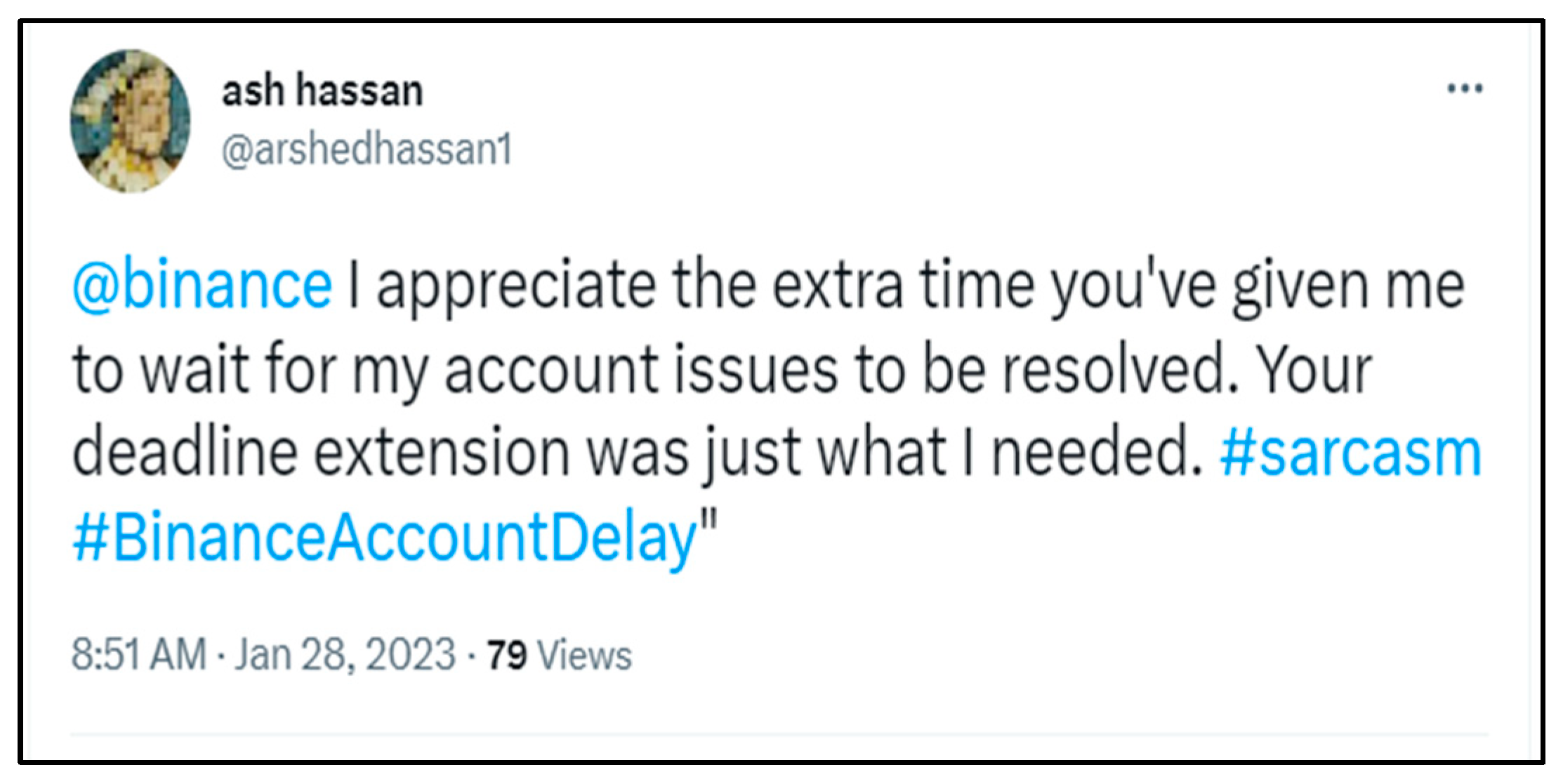Viewport: 1563px width, 784px height.
Task: Click the bold number 79 view count
Action: (506, 656)
